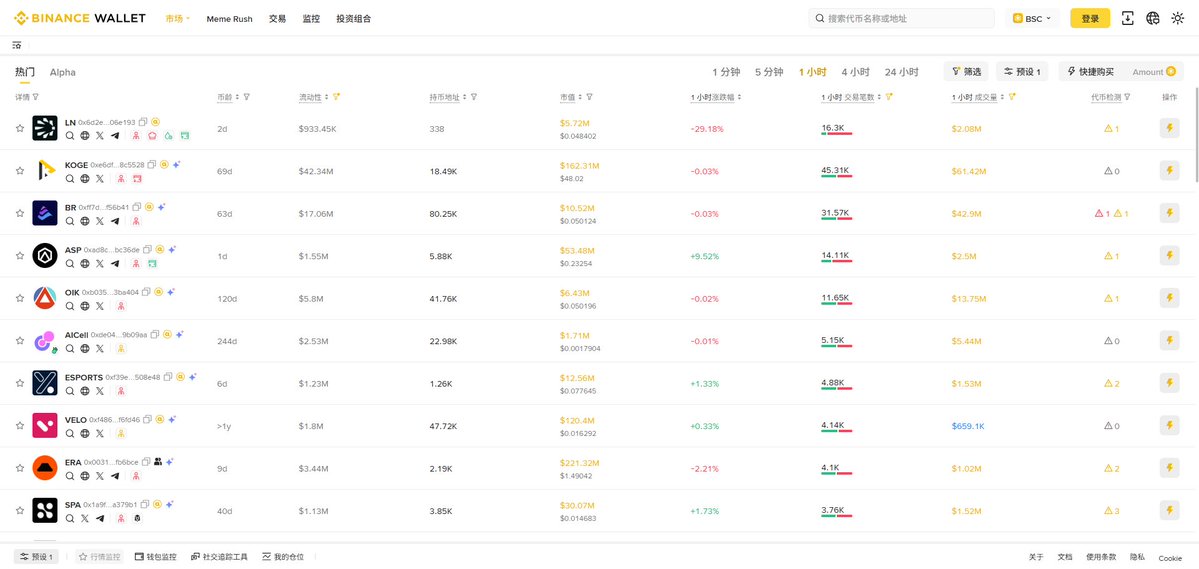Open 投资组合 in the top navigation
Screen dimensions: 1199x569
point(353,18)
